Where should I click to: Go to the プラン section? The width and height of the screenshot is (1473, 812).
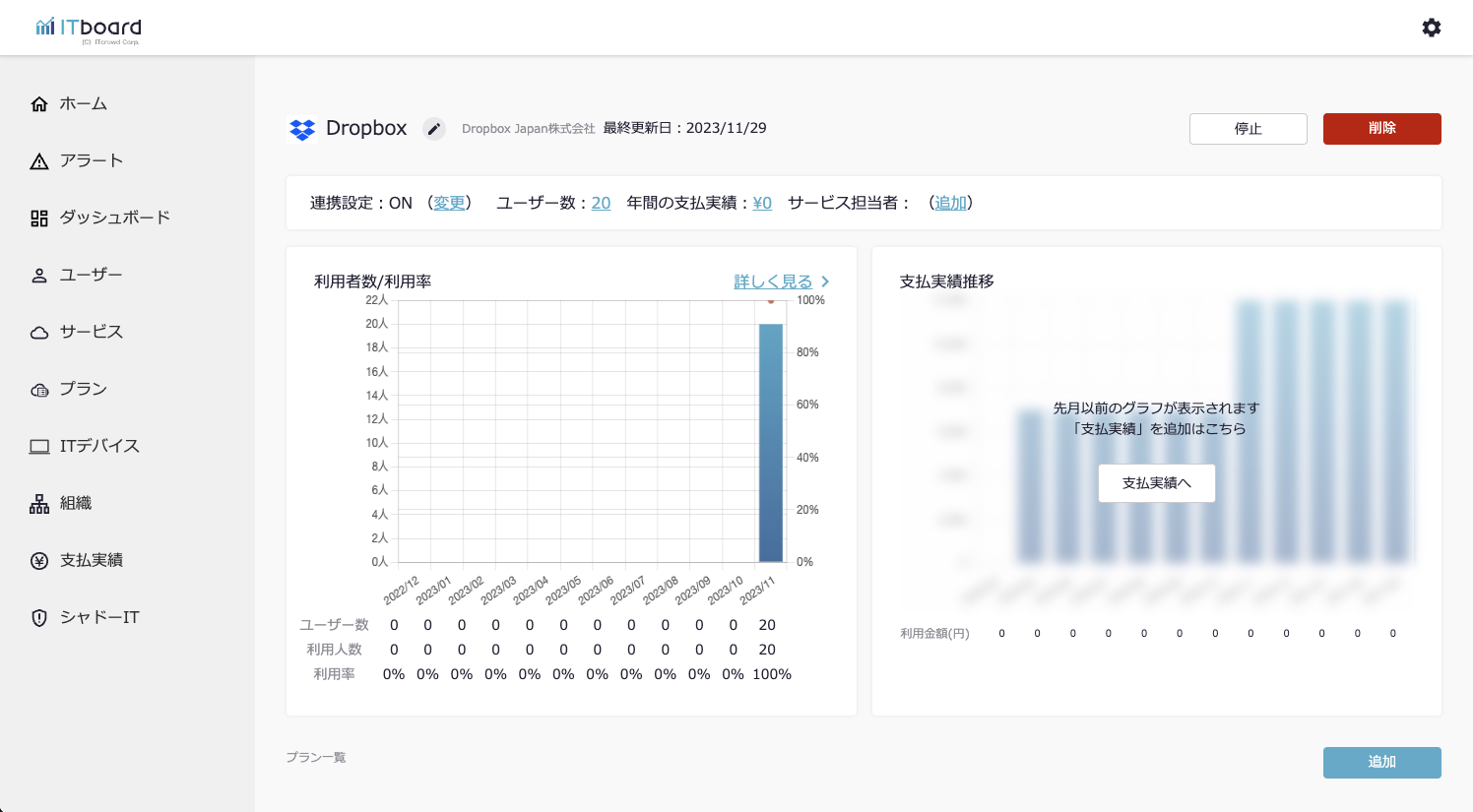point(83,390)
